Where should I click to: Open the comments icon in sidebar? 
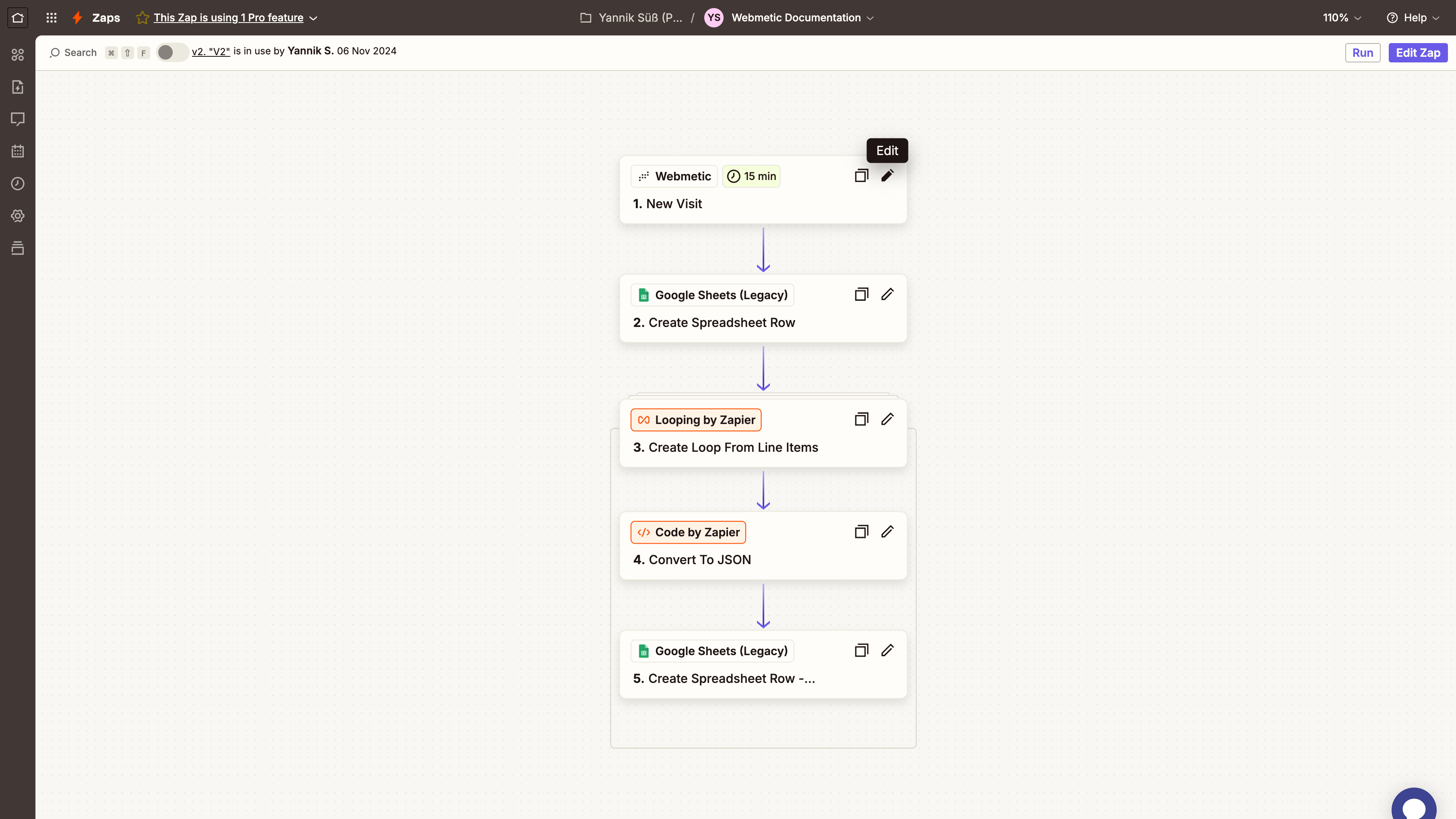point(18,119)
